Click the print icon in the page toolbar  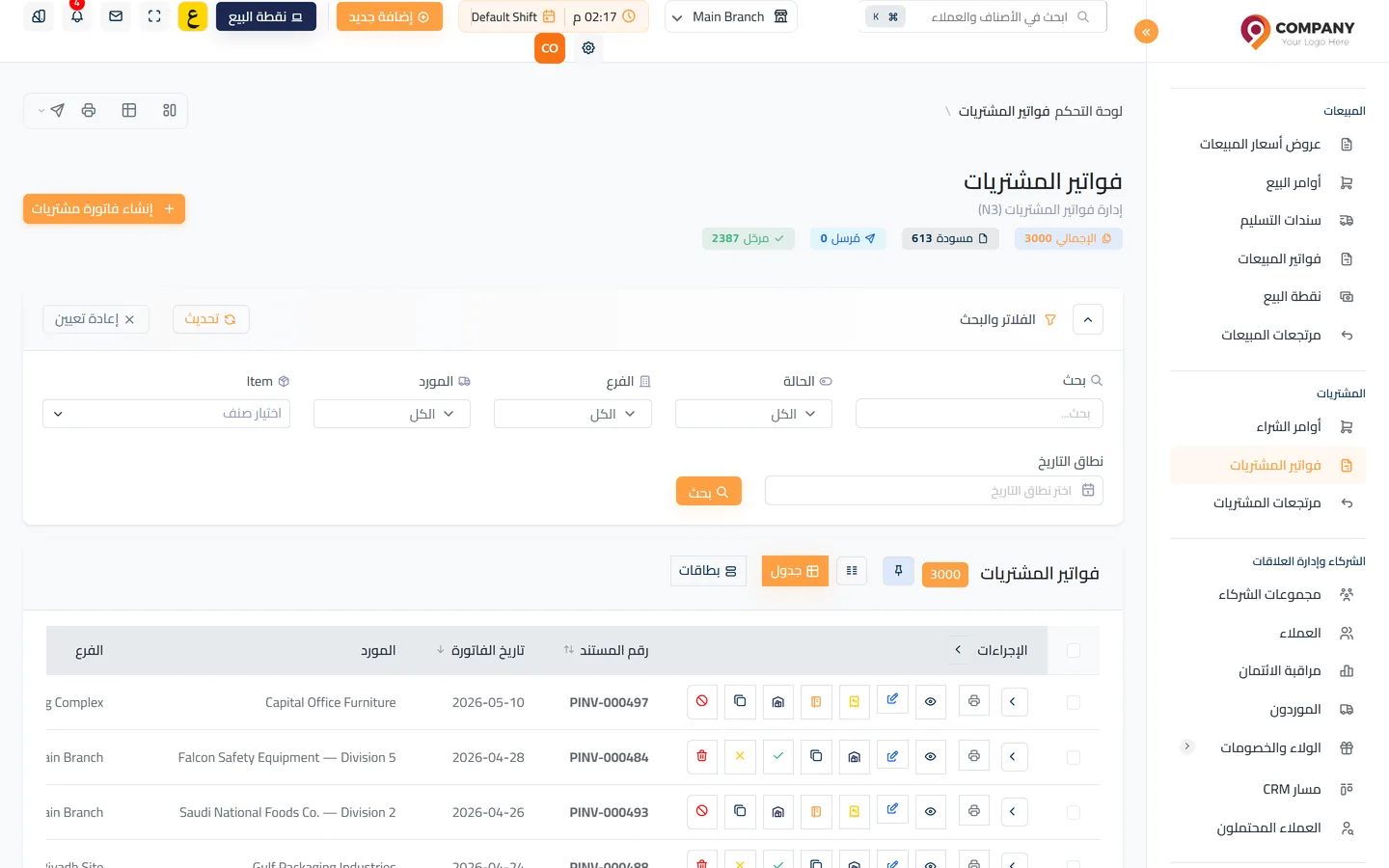coord(89,111)
